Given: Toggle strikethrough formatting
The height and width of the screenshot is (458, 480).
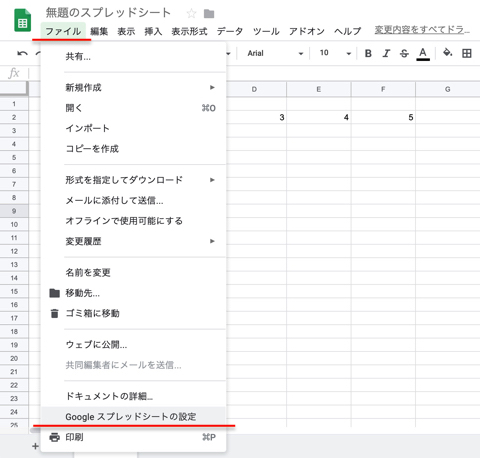Looking at the screenshot, I should [404, 53].
